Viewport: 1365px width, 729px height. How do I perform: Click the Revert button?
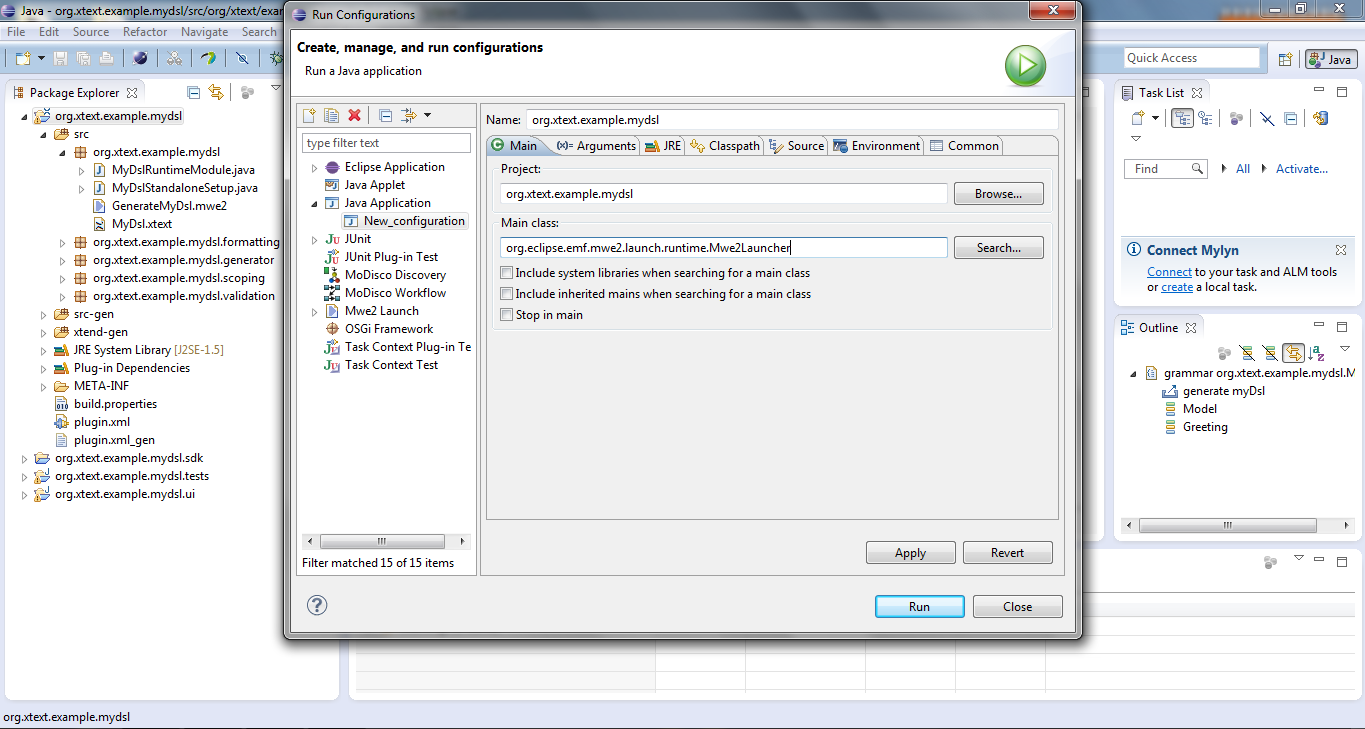point(1007,552)
